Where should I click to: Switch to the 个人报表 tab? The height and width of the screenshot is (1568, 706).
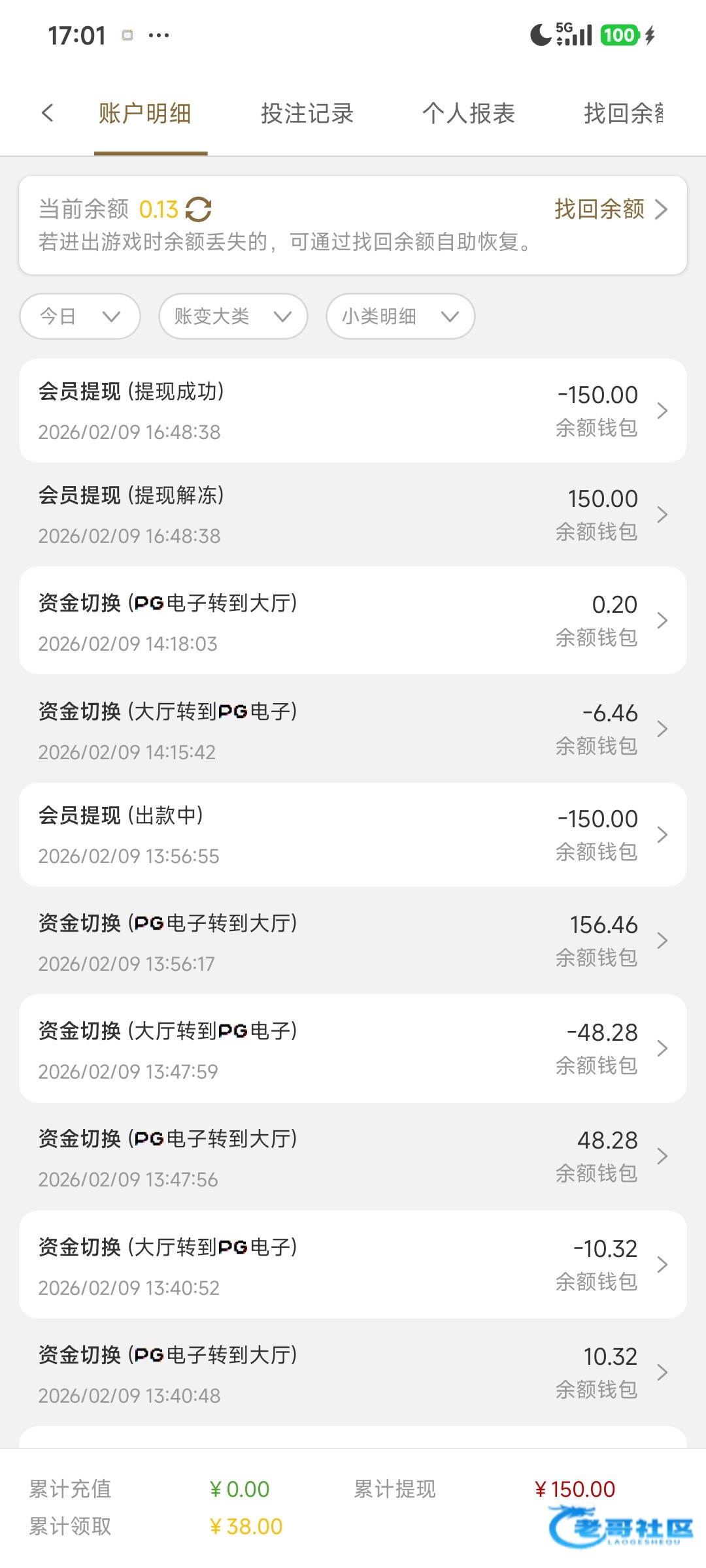(x=468, y=114)
